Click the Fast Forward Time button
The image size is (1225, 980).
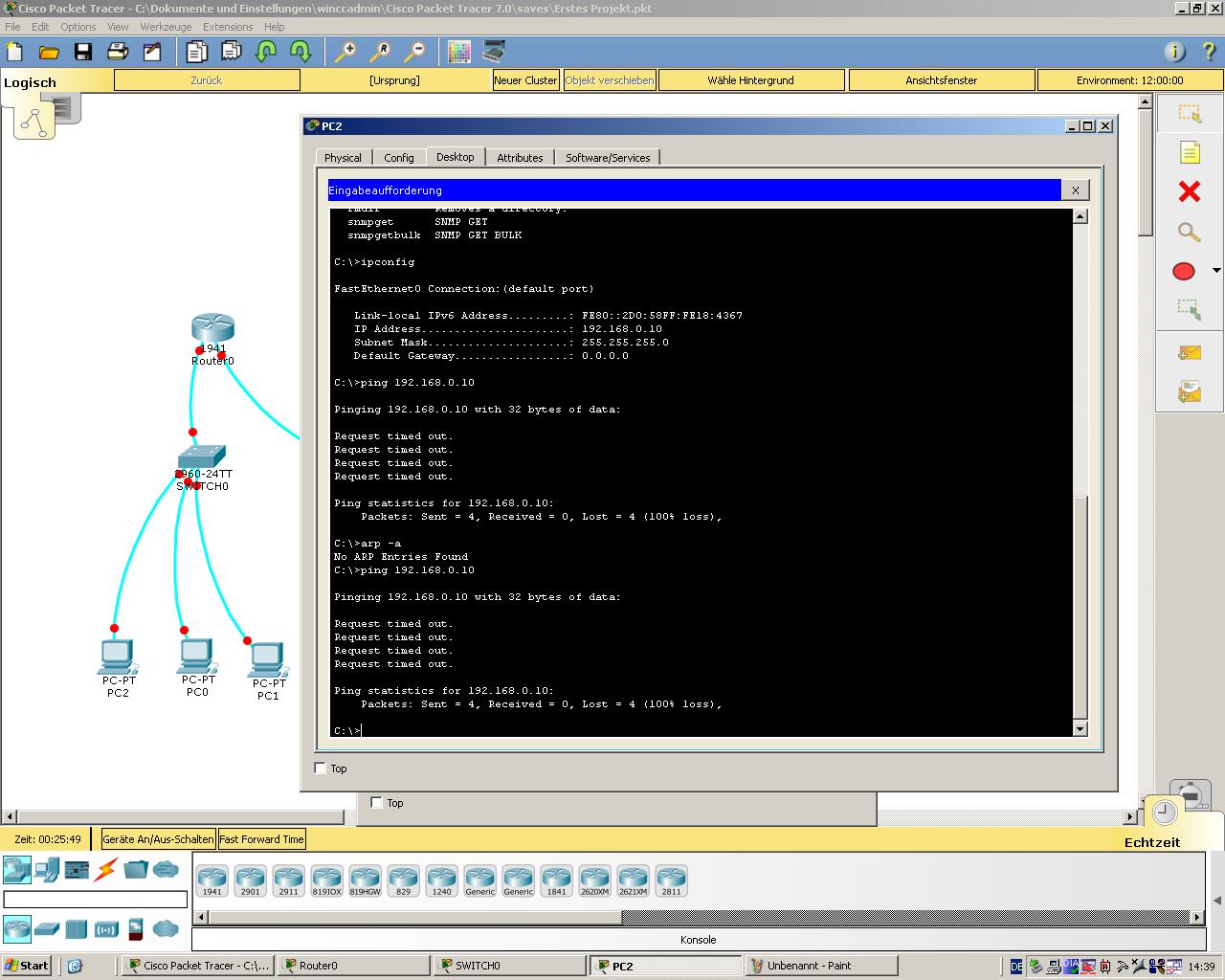pyautogui.click(x=261, y=839)
